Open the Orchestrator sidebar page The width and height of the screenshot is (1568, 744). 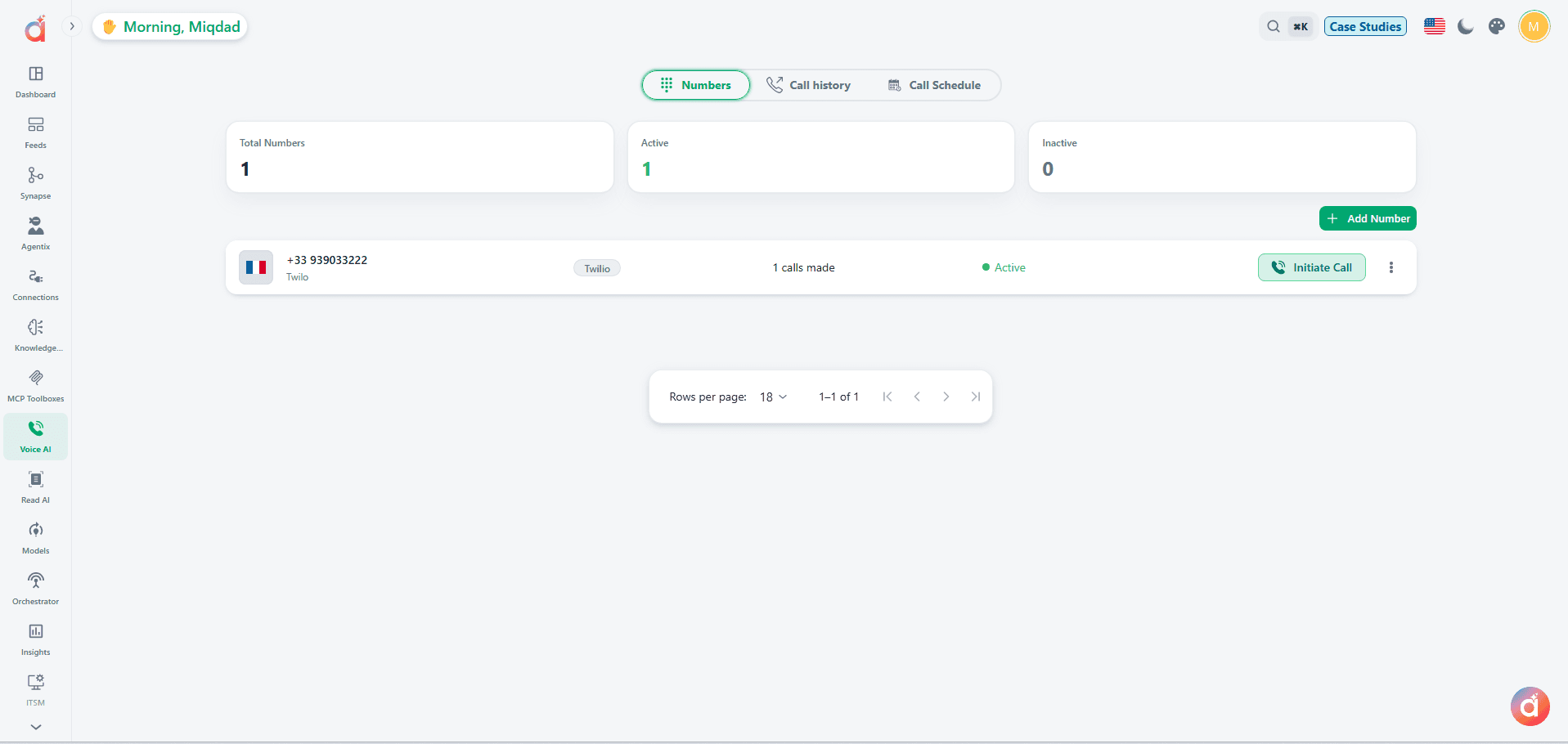click(36, 589)
